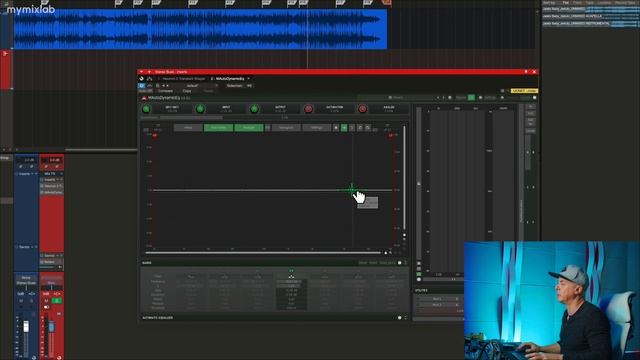Screen dimensions: 640x360
Task: Pin the plugin window using the pin icon
Action: pyautogui.click(x=526, y=72)
